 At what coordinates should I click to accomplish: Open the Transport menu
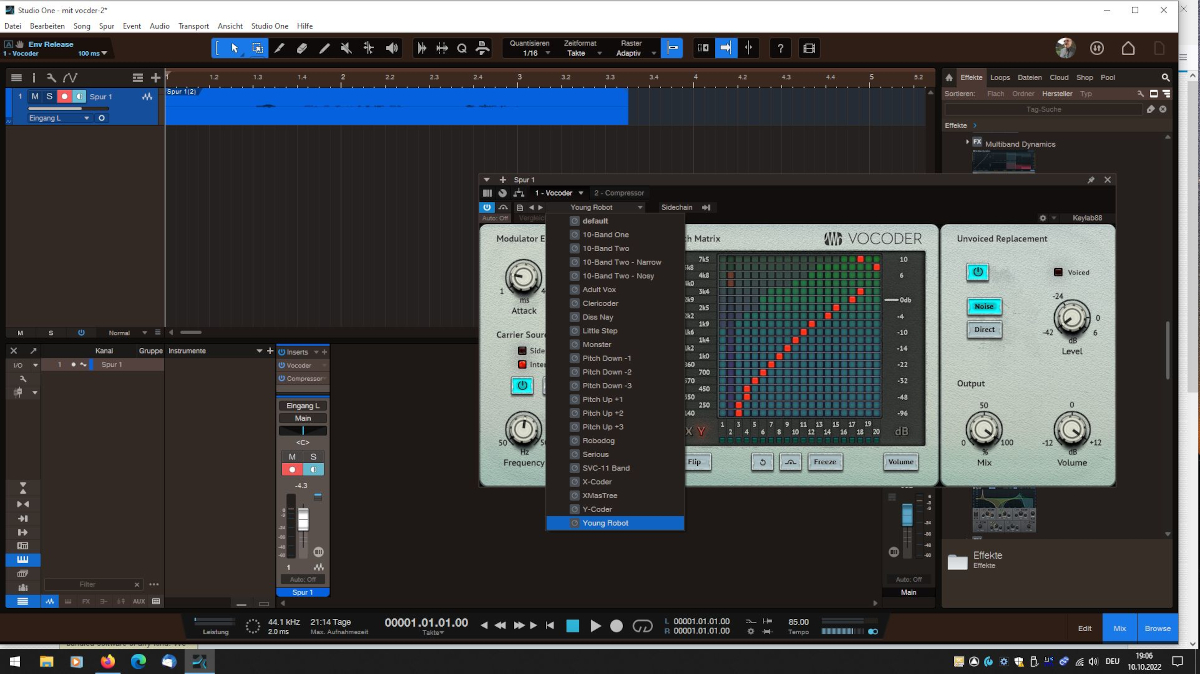(x=193, y=26)
